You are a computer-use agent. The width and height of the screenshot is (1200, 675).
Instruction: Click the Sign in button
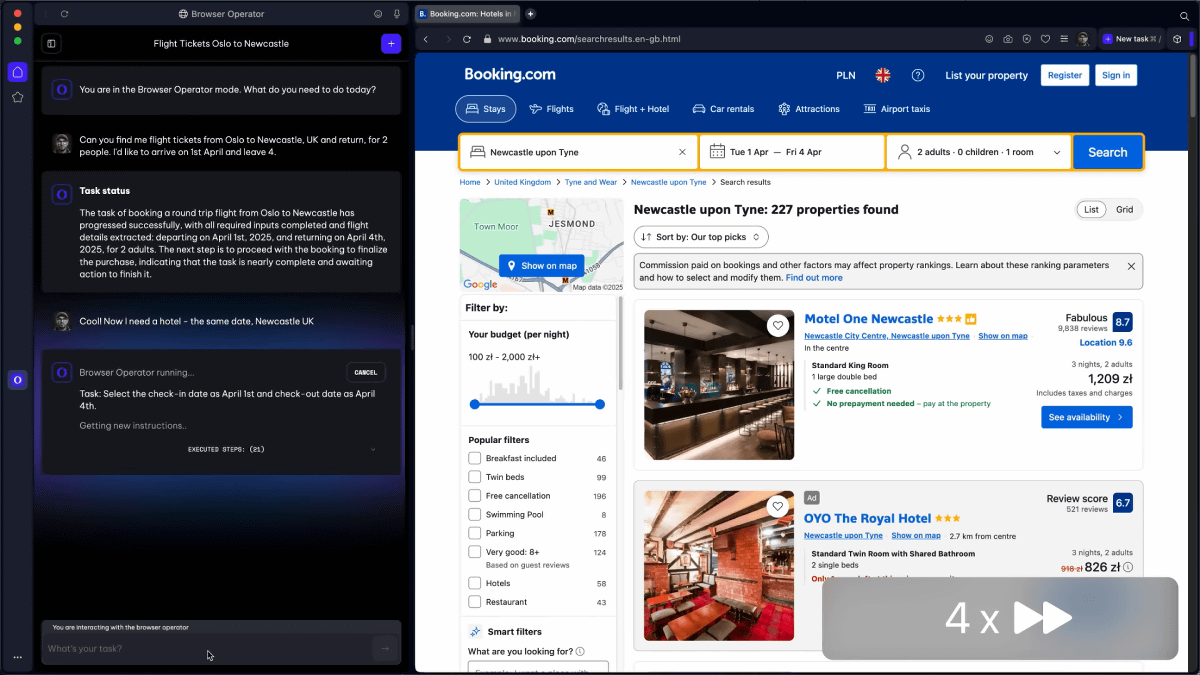1116,75
